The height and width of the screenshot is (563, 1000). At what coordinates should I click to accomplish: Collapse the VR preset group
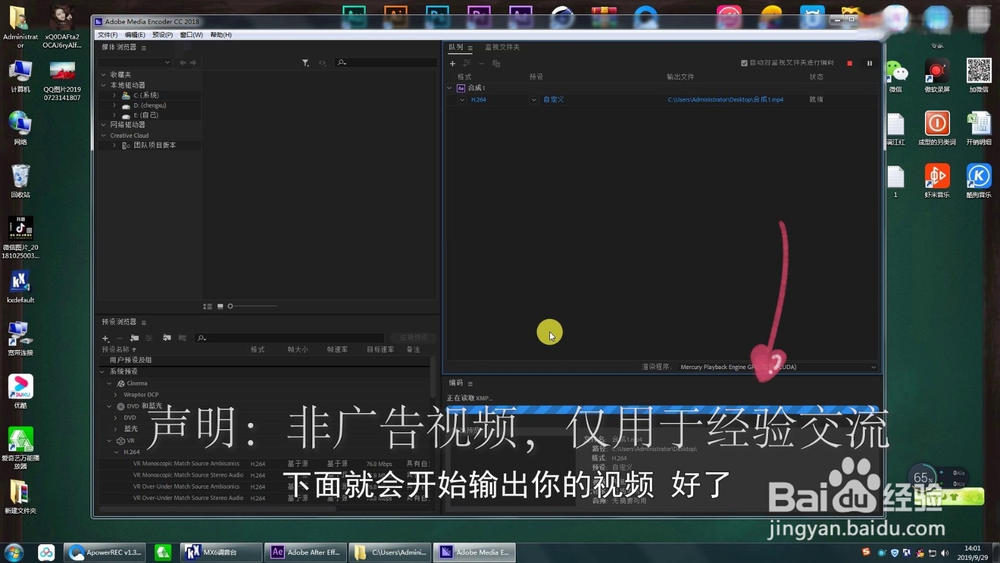[x=110, y=441]
